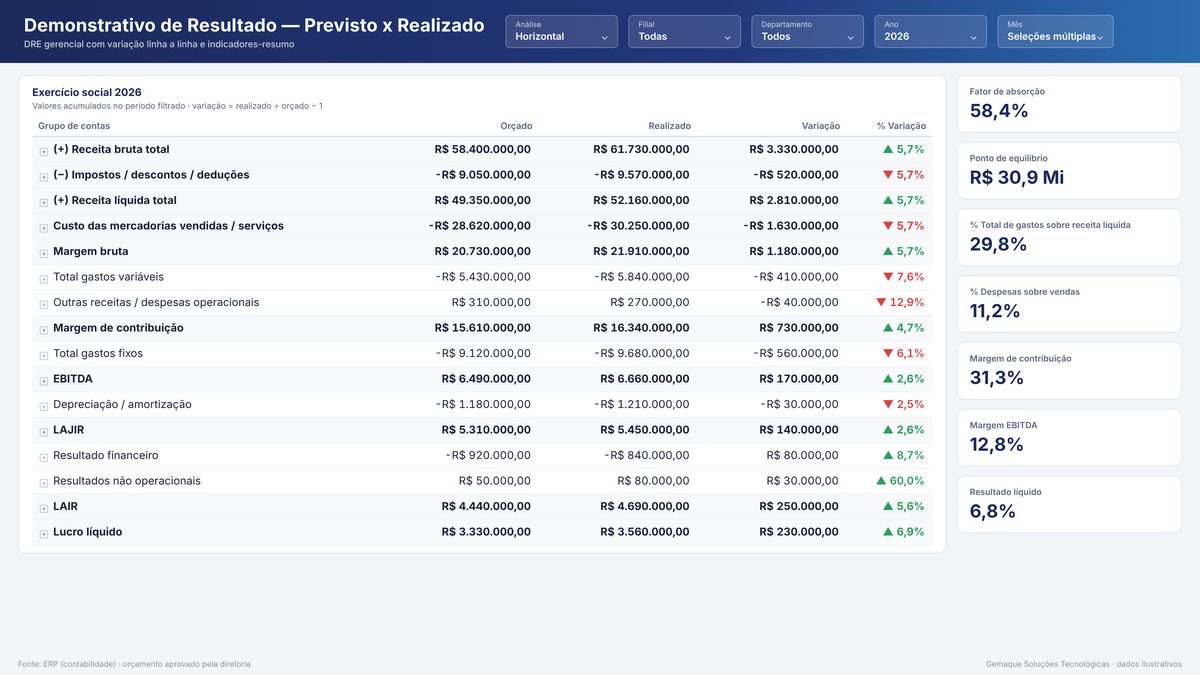Screen dimensions: 1200x675
Task: Expand Custo das mercadorias vendidas row
Action: tap(44, 228)
